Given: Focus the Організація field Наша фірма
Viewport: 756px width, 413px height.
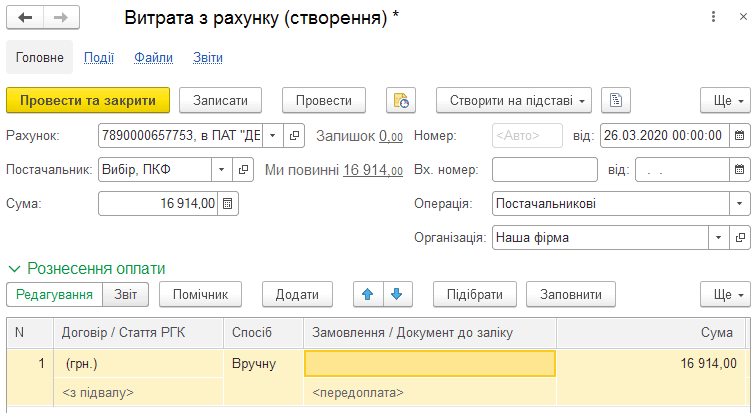Looking at the screenshot, I should coord(600,238).
